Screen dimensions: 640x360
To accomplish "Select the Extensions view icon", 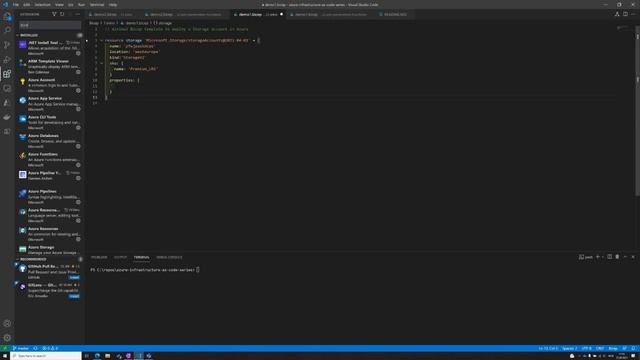I will click(7, 74).
